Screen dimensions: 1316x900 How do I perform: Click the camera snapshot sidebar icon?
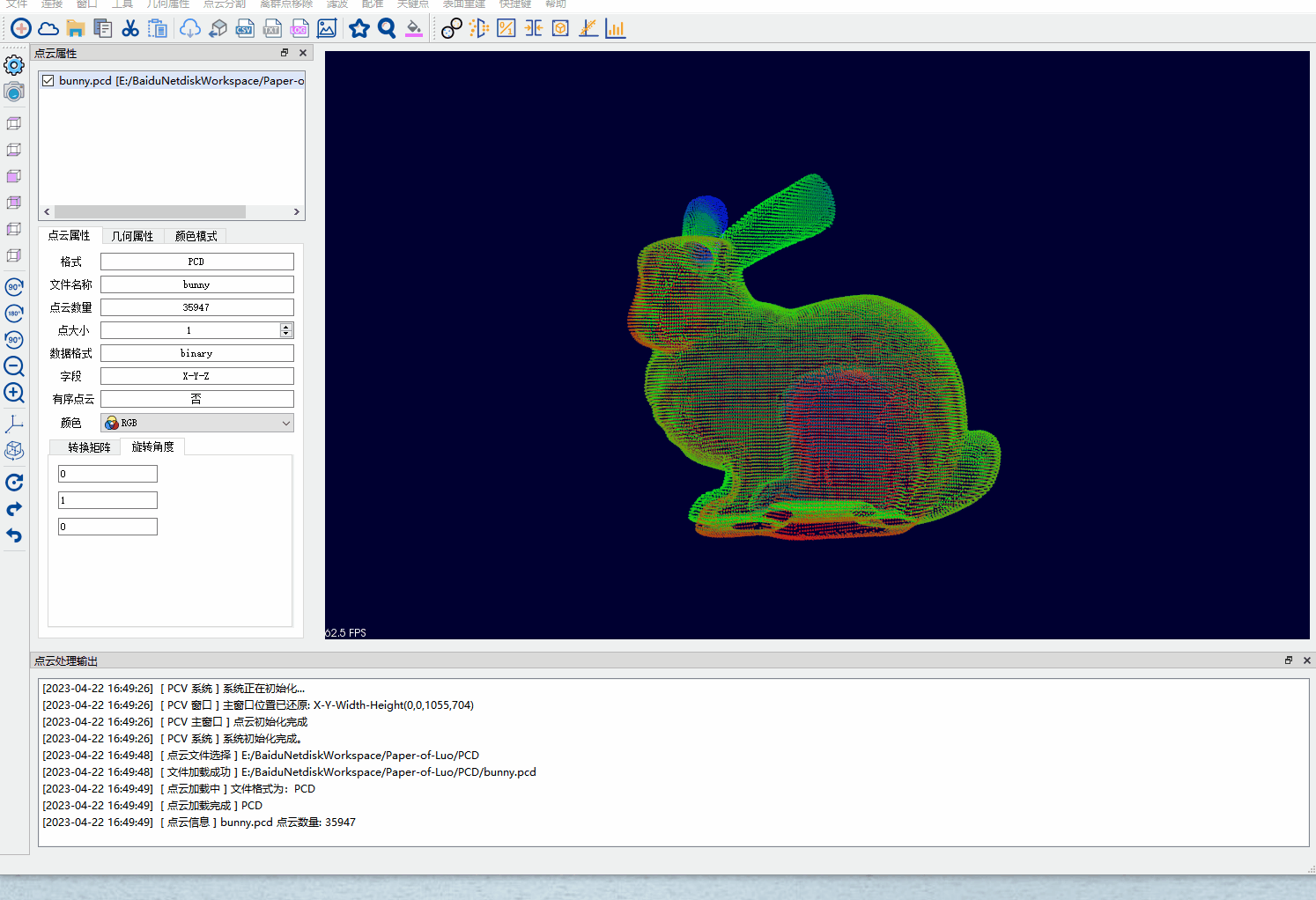(14, 92)
